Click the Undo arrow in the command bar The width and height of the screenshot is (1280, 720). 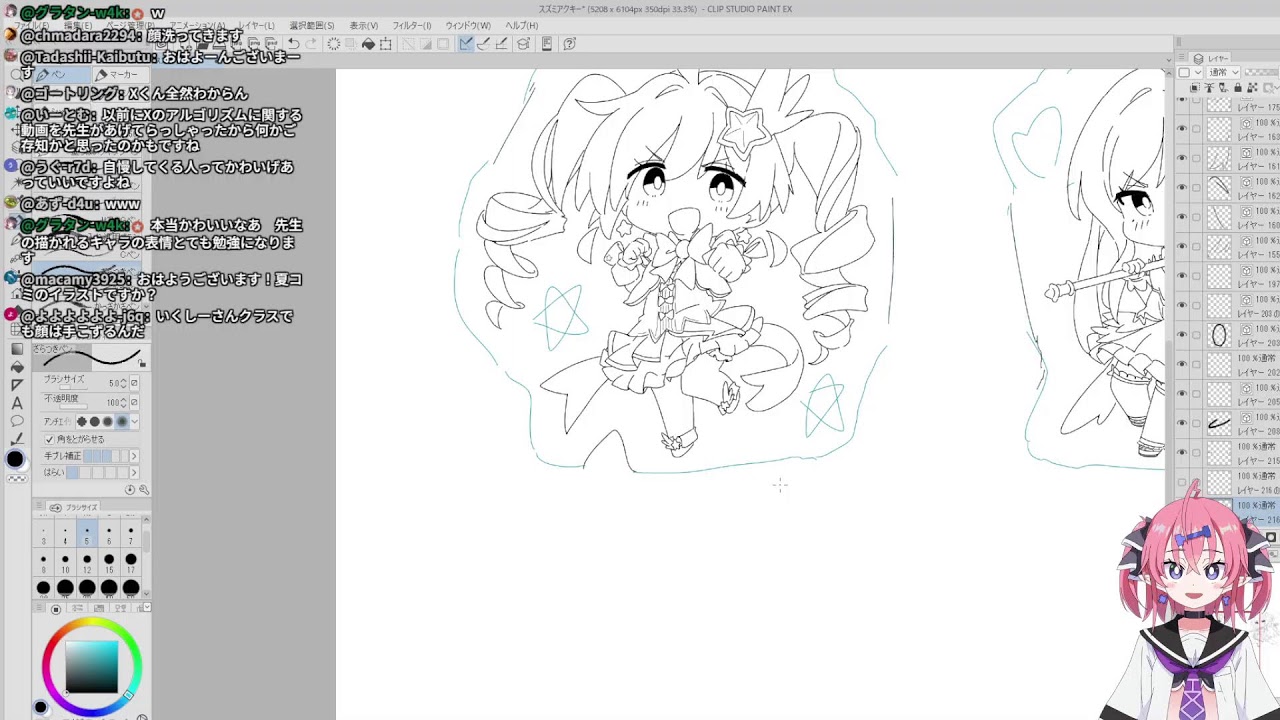click(x=293, y=44)
